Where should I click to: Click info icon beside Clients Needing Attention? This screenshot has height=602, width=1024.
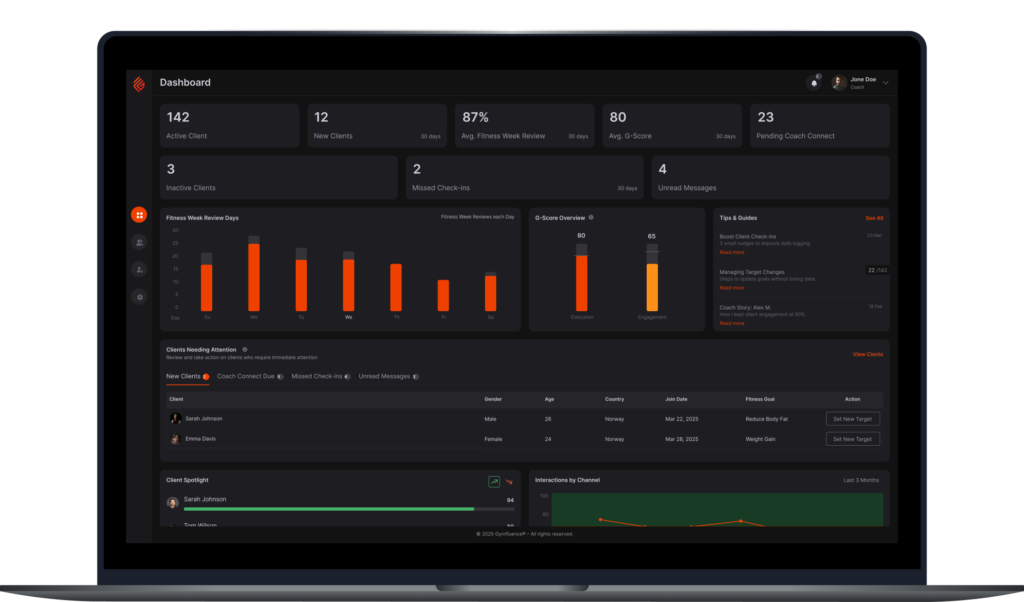click(245, 349)
